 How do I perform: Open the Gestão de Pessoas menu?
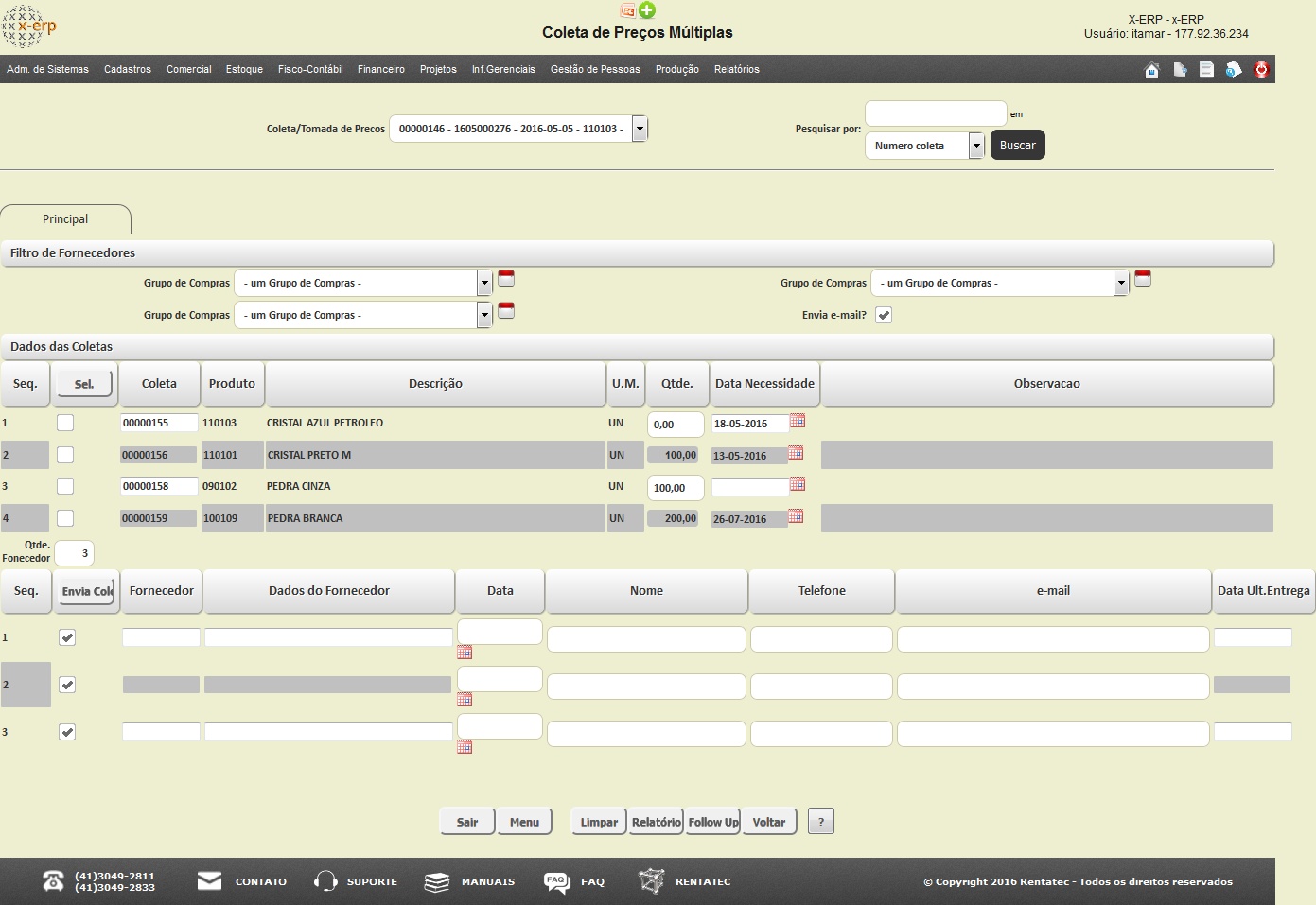(595, 69)
